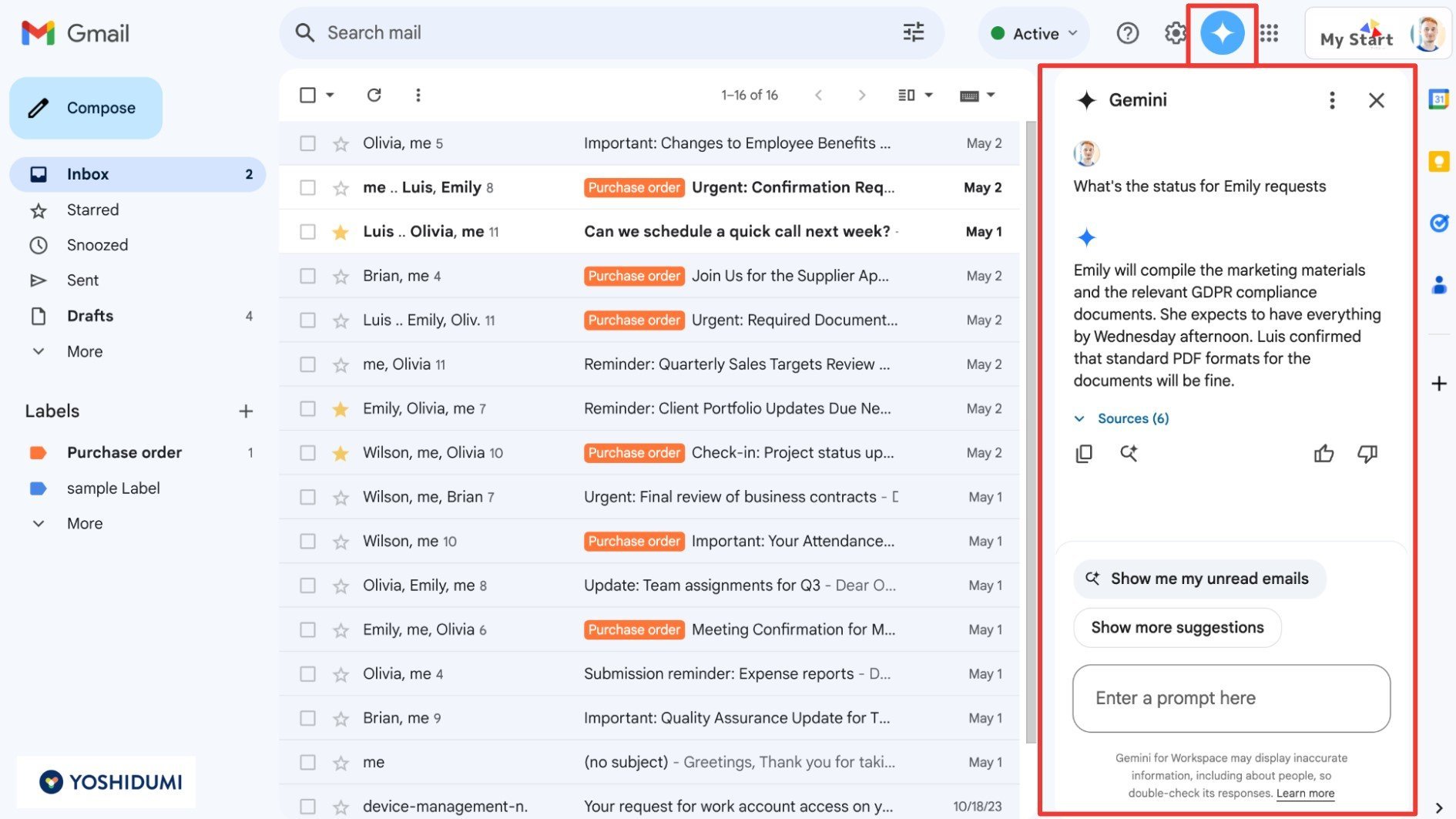Click the search magnifier icon
Screen dimensions: 1456x819
[305, 32]
